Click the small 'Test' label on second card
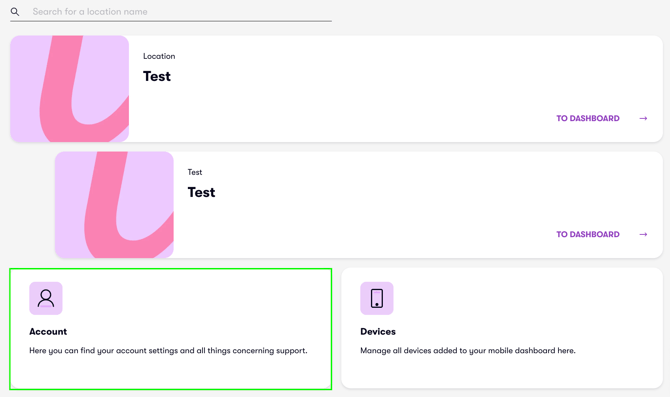Image resolution: width=670 pixels, height=397 pixels. (x=195, y=172)
